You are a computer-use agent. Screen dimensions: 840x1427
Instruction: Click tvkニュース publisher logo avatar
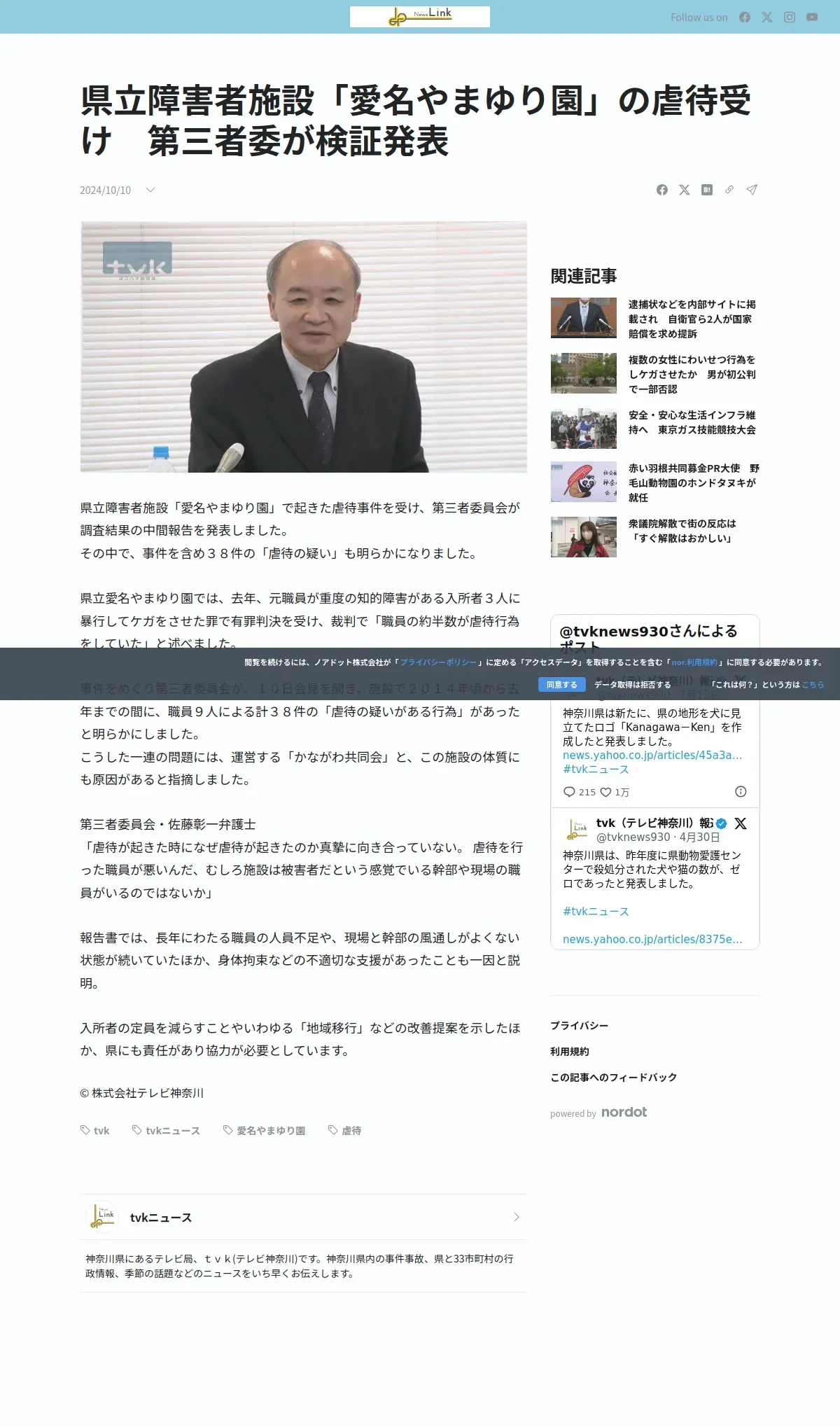point(102,1217)
